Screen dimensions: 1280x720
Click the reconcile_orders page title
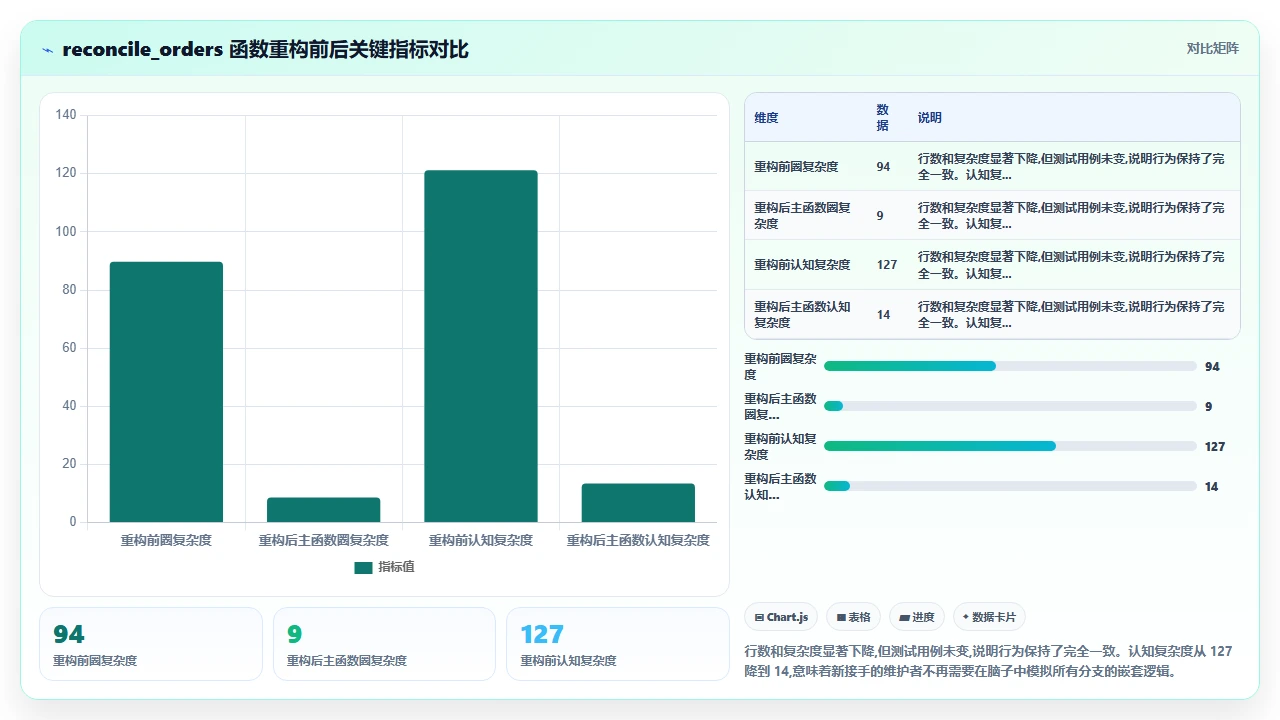[x=265, y=50]
